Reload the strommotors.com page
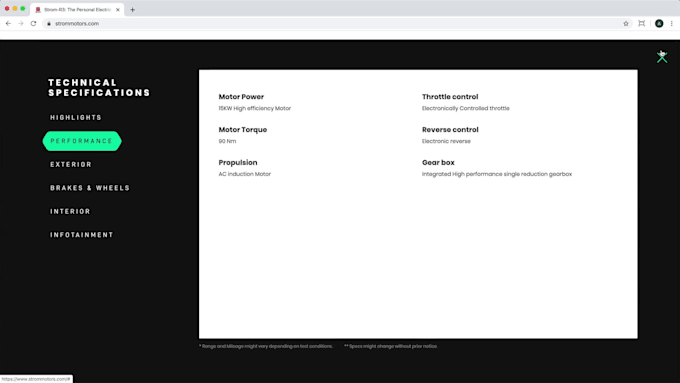Screen dimensions: 680x383 (x=33, y=23)
